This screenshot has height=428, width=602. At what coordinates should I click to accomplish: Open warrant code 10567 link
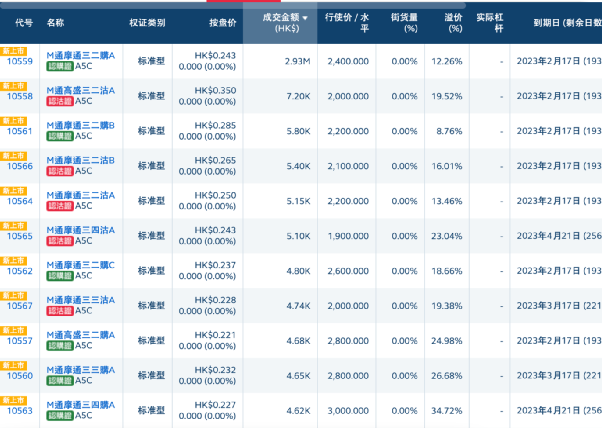click(x=20, y=305)
